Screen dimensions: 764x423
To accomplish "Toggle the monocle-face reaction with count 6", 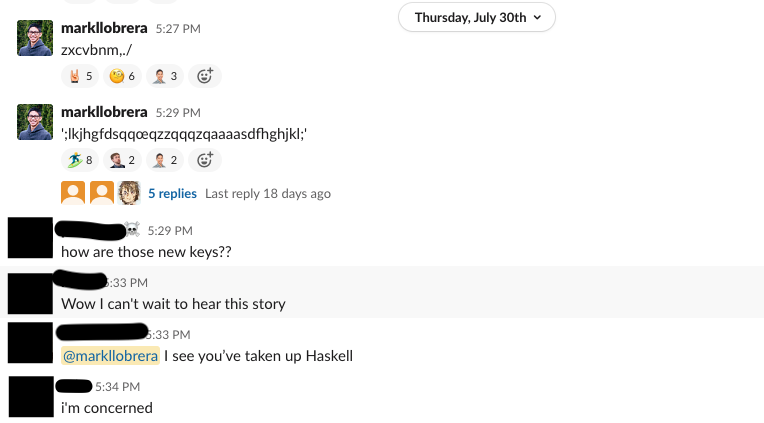I will (x=122, y=75).
